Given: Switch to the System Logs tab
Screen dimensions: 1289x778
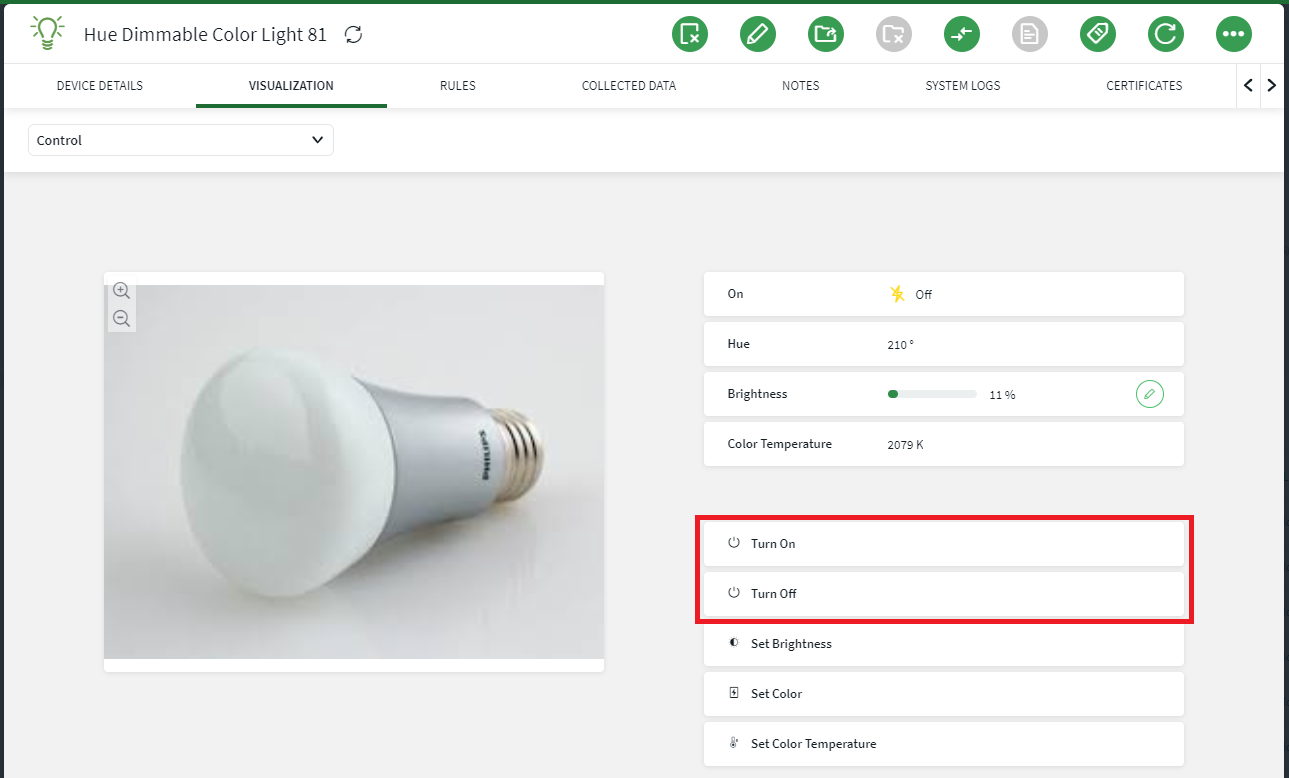Looking at the screenshot, I should coord(963,86).
